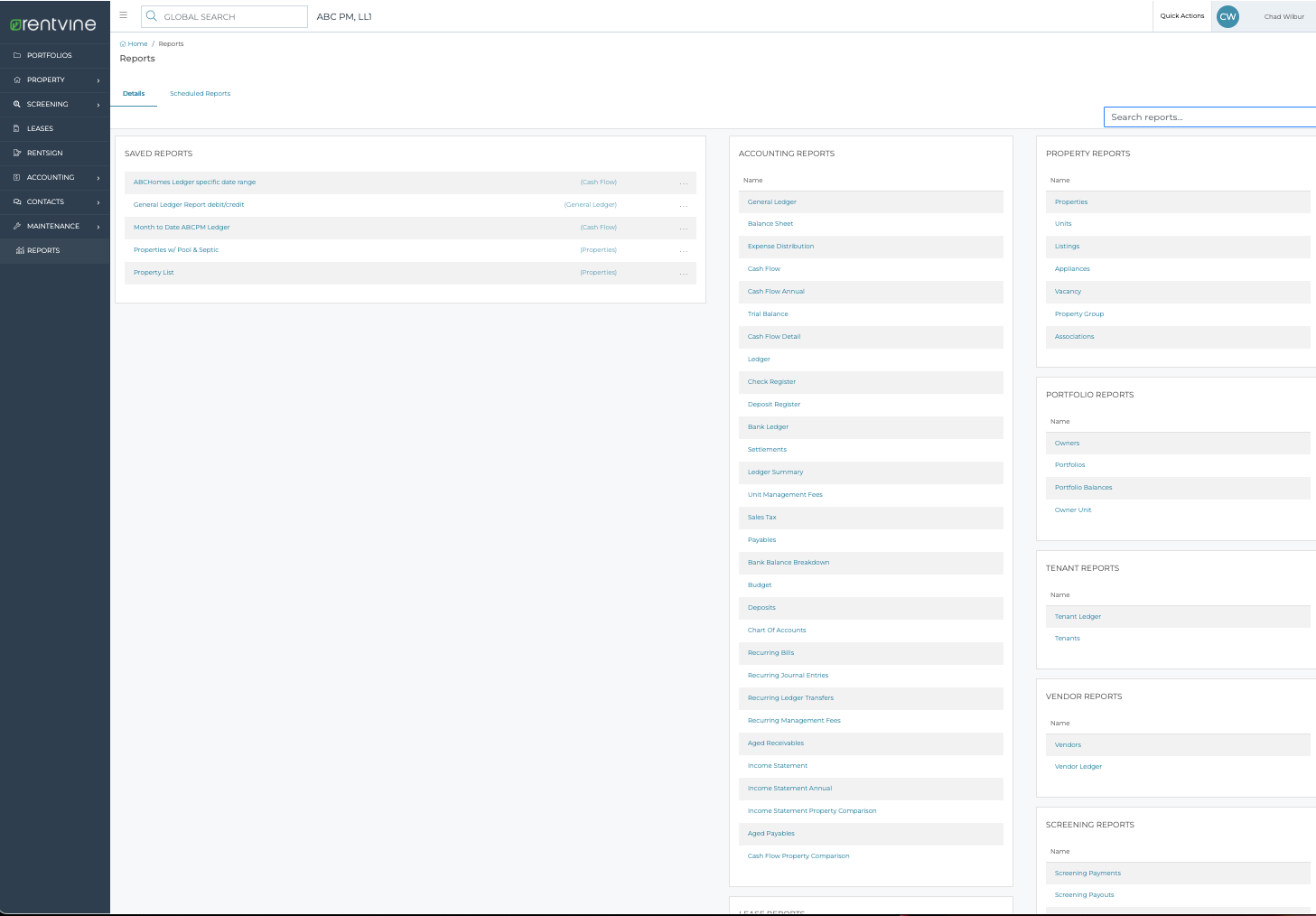Open Leases in the sidebar
The height and width of the screenshot is (916, 1316).
(40, 128)
